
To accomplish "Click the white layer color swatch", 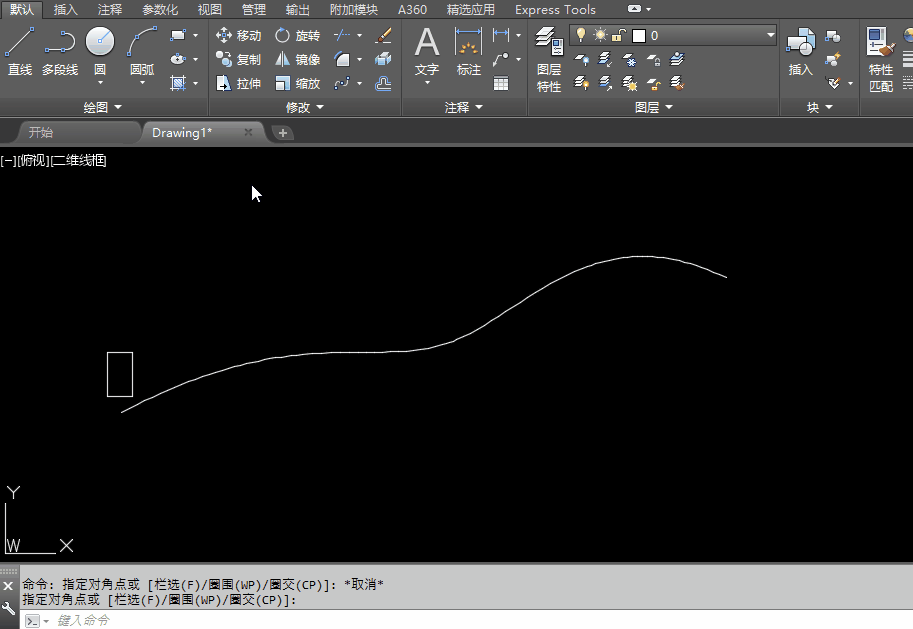I will 639,35.
